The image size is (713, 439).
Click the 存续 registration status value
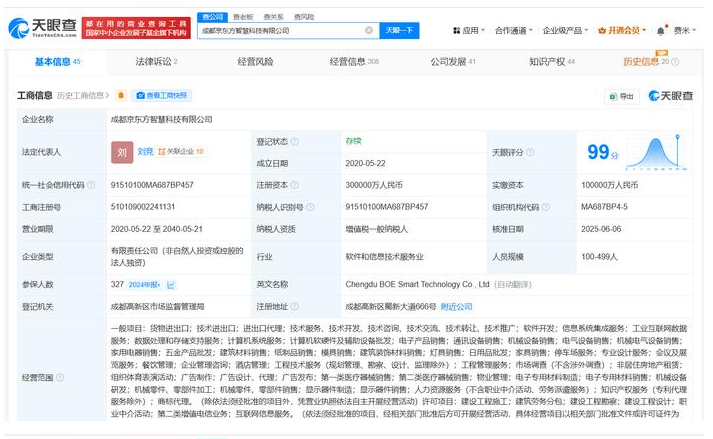353,141
